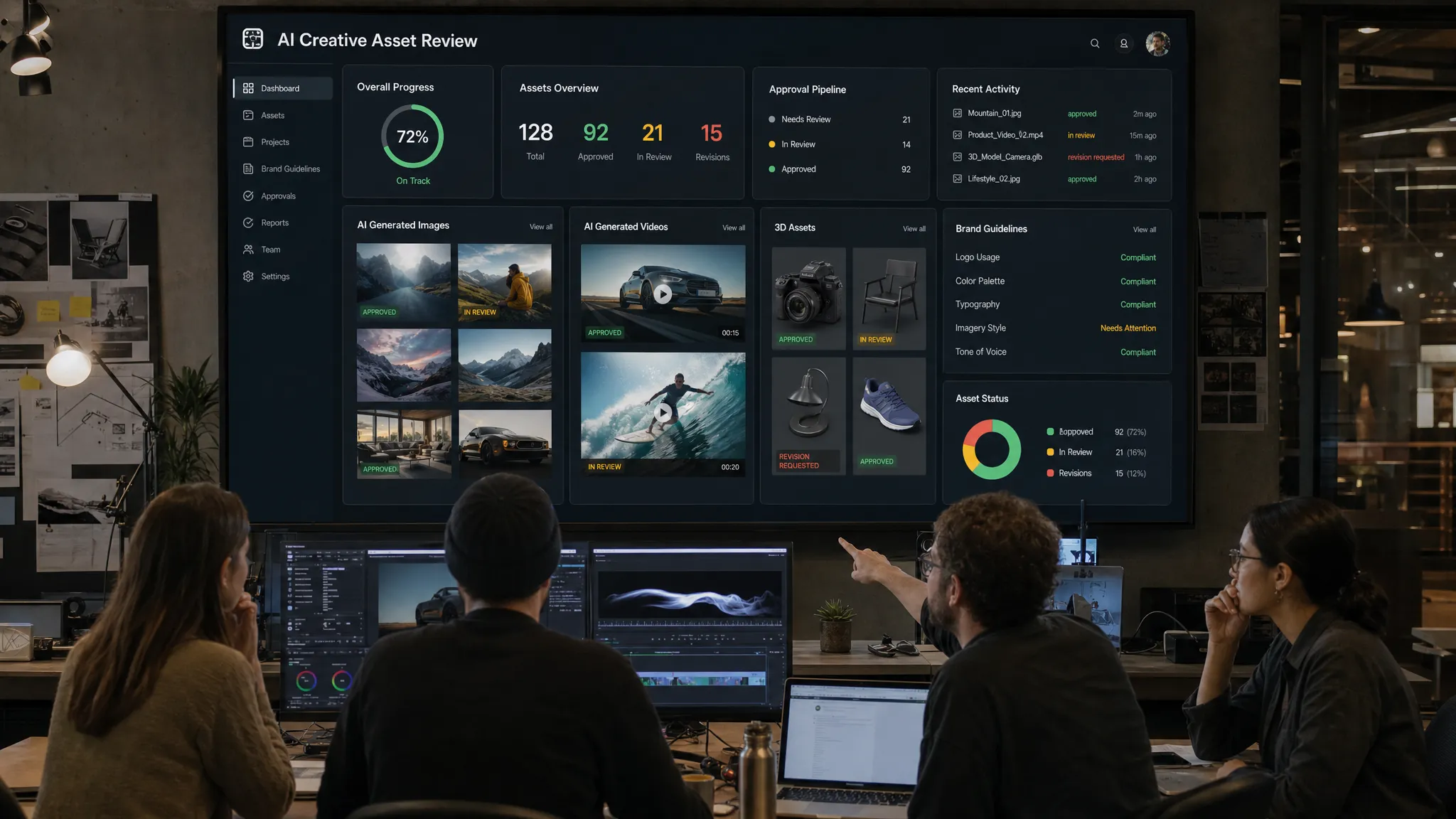Image resolution: width=1456 pixels, height=819 pixels.
Task: Click the Reports sidebar icon
Action: (x=248, y=223)
